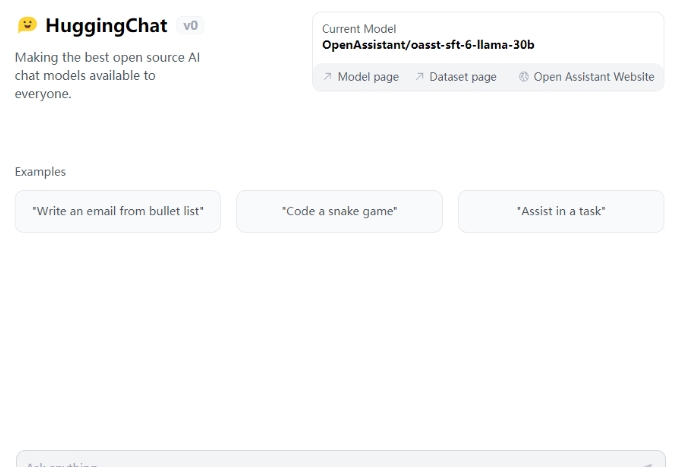Click the tagline about open source AI models
687x467 pixels.
pyautogui.click(x=107, y=76)
